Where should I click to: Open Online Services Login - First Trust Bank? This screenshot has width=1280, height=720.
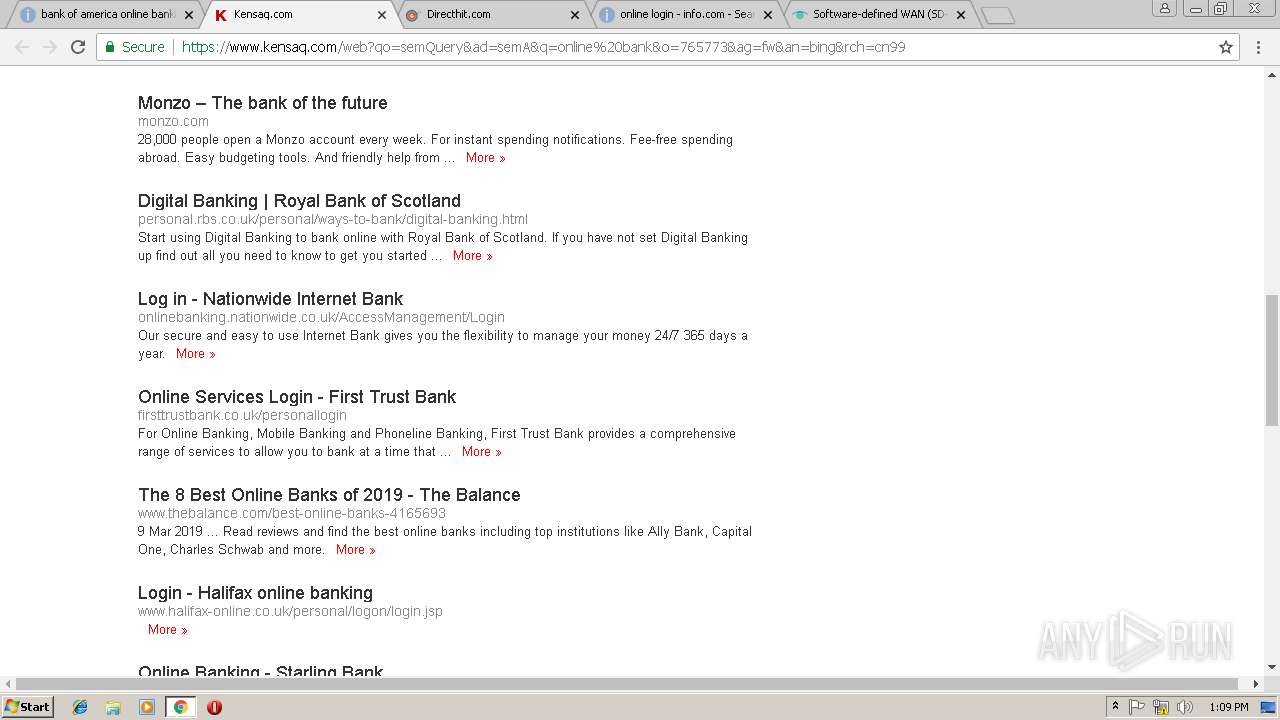coord(297,397)
